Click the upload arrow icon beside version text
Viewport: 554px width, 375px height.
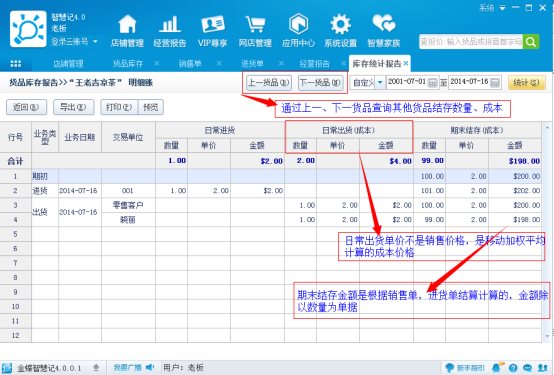pyautogui.click(x=96, y=368)
